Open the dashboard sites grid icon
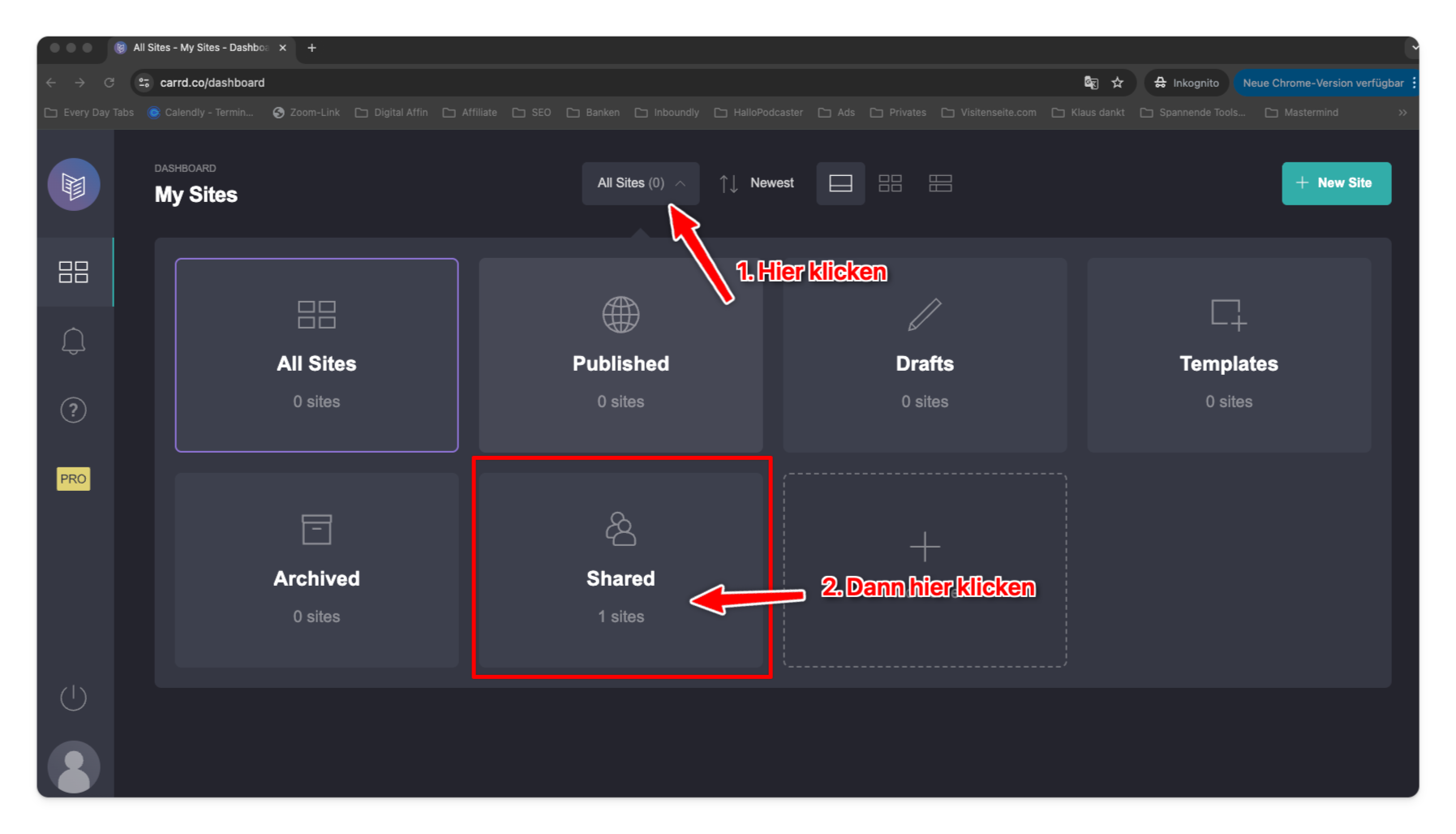This screenshot has width=1456, height=834. [73, 272]
